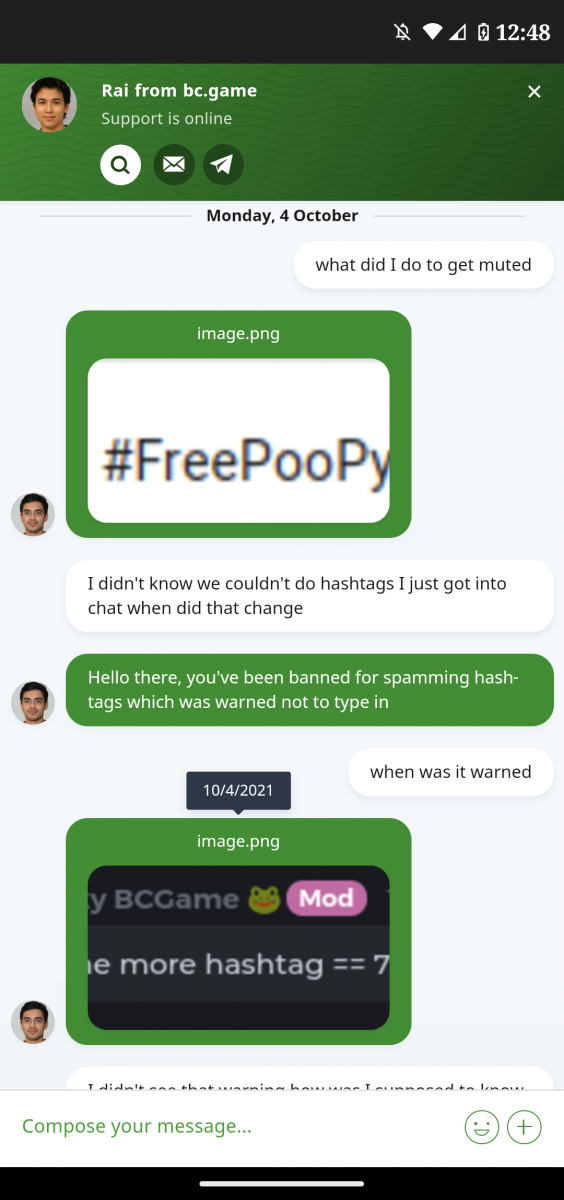
Task: Open the #FreePooPy image attachment
Action: pos(238,440)
